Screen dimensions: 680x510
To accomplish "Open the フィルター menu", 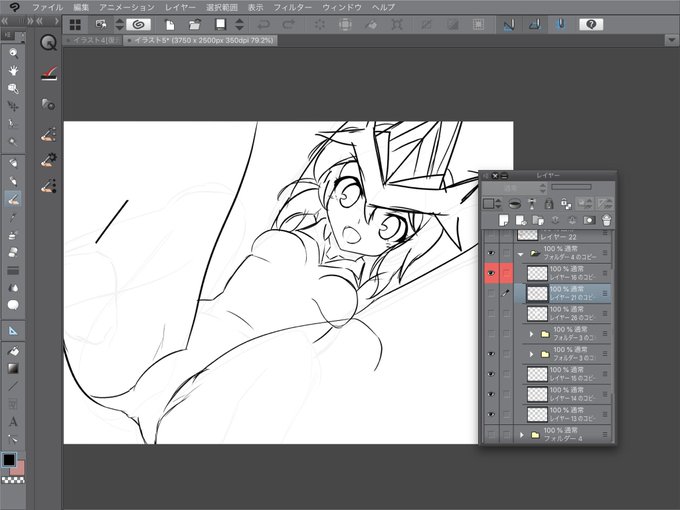I will (x=293, y=7).
